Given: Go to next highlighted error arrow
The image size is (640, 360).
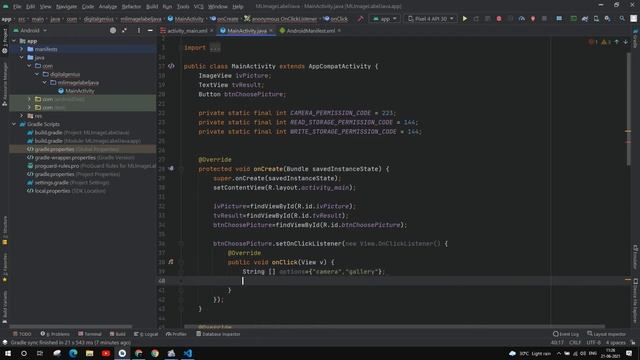Looking at the screenshot, I should pos(625,42).
